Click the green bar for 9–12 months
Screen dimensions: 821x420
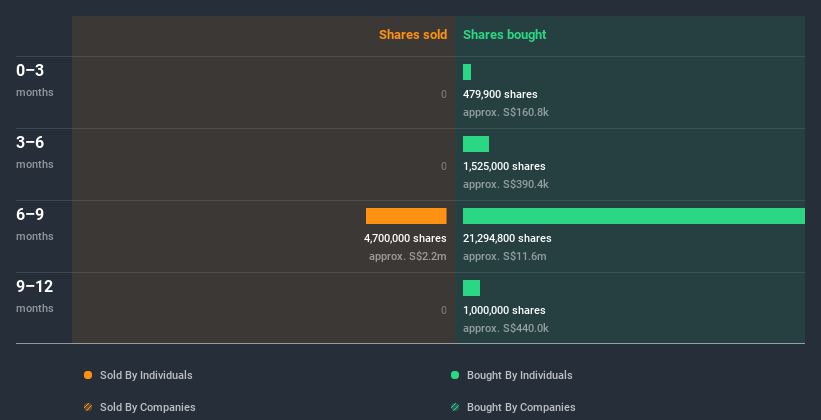(x=471, y=288)
